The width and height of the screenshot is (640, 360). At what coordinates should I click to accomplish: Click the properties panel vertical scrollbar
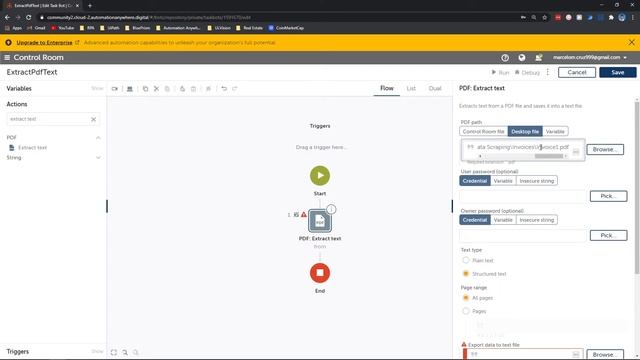(637, 188)
